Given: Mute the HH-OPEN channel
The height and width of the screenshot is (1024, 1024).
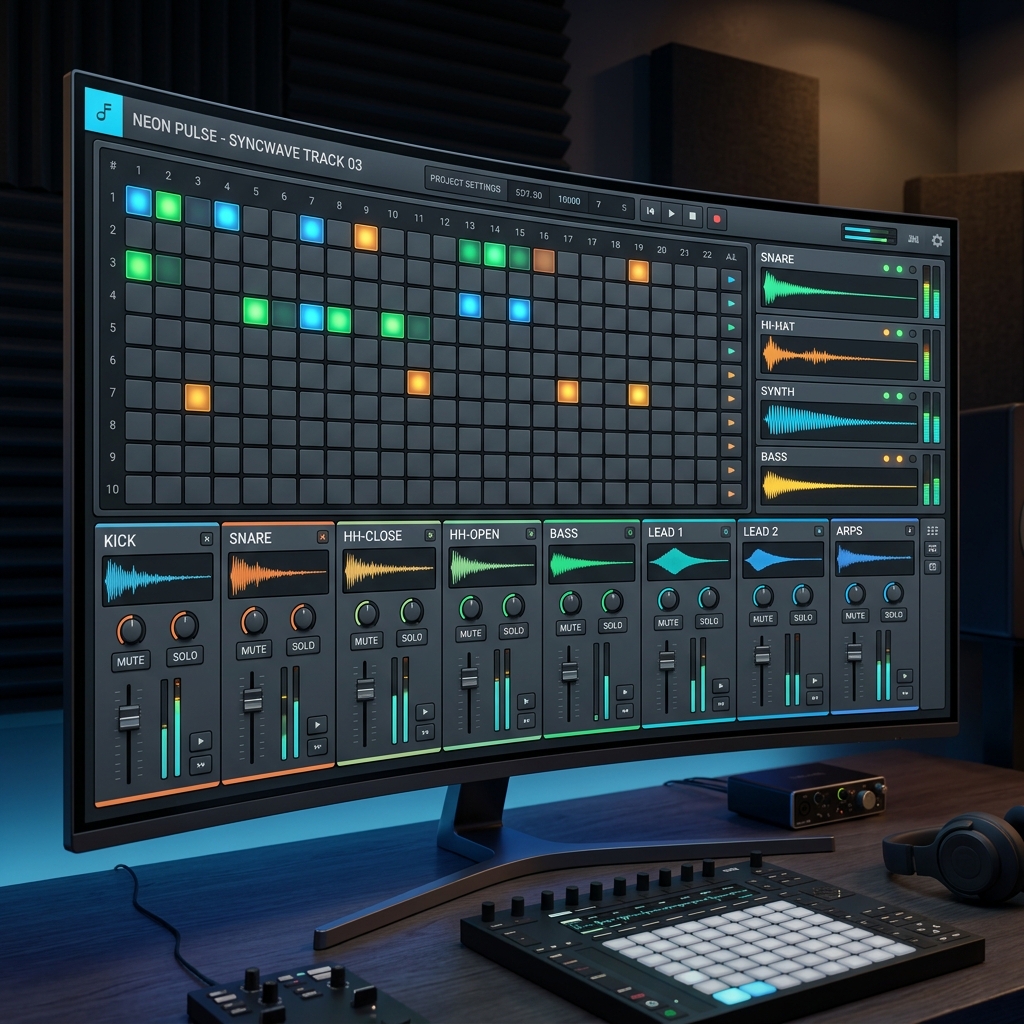Looking at the screenshot, I should [470, 633].
